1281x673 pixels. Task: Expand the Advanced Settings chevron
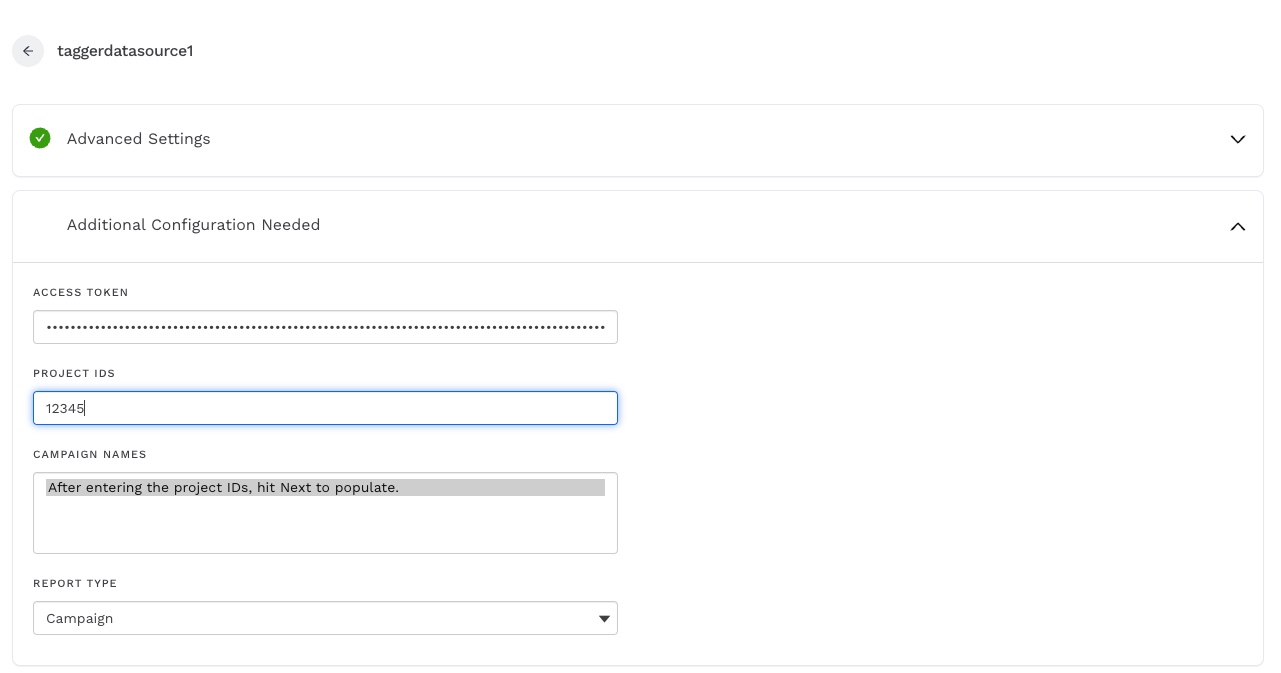coord(1237,139)
